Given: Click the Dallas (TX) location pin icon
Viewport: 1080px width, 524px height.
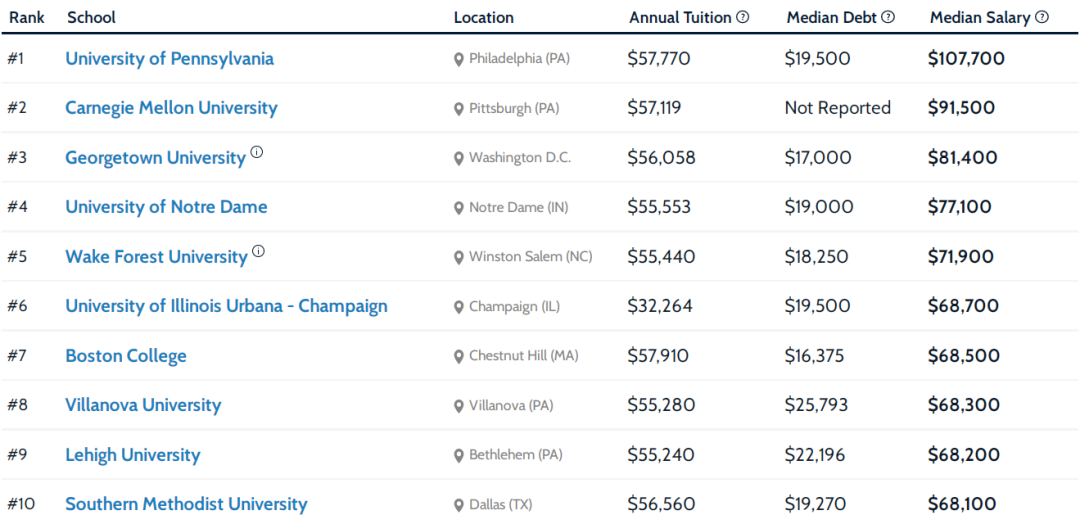Looking at the screenshot, I should pos(459,506).
